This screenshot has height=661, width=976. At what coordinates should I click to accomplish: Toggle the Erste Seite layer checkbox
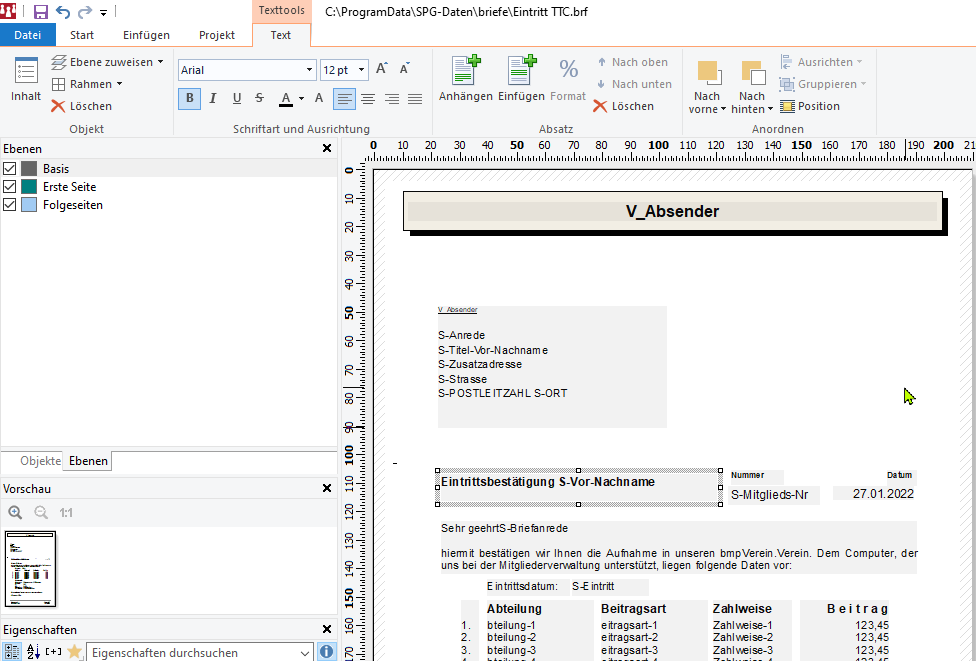10,187
